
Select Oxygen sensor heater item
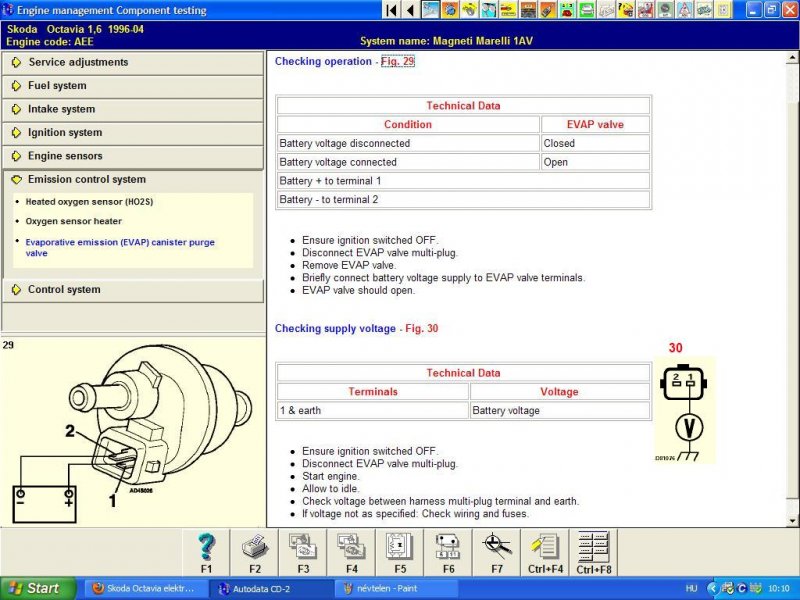click(x=73, y=221)
